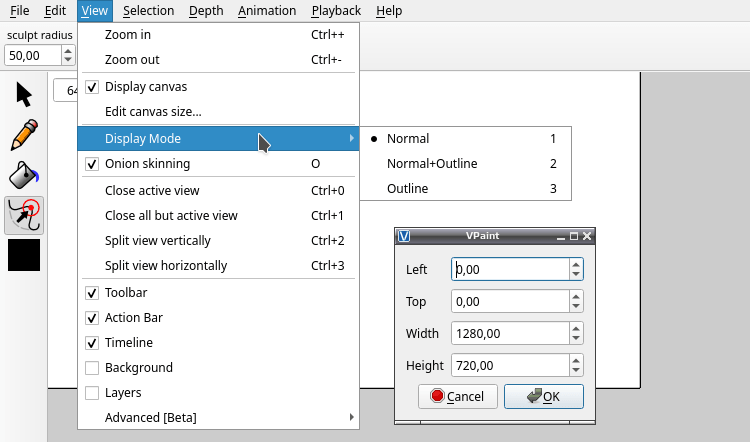This screenshot has height=442, width=750.
Task: Open the File menu
Action: point(20,11)
